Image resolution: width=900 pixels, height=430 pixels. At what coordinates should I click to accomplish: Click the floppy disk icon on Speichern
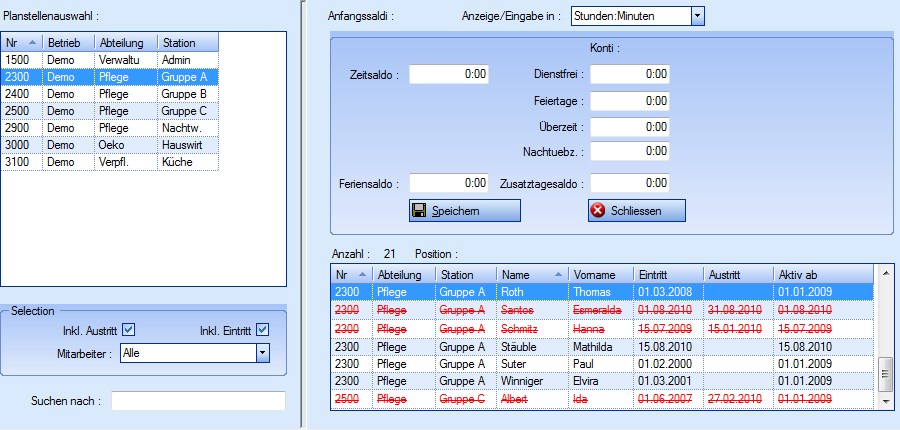(x=420, y=211)
